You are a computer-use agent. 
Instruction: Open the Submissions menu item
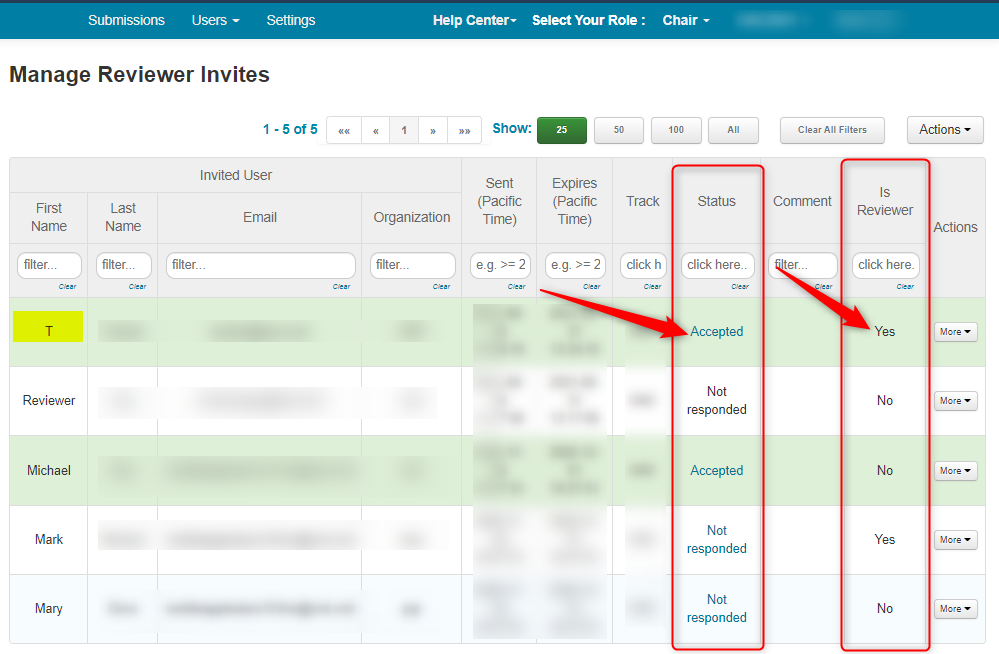[126, 20]
